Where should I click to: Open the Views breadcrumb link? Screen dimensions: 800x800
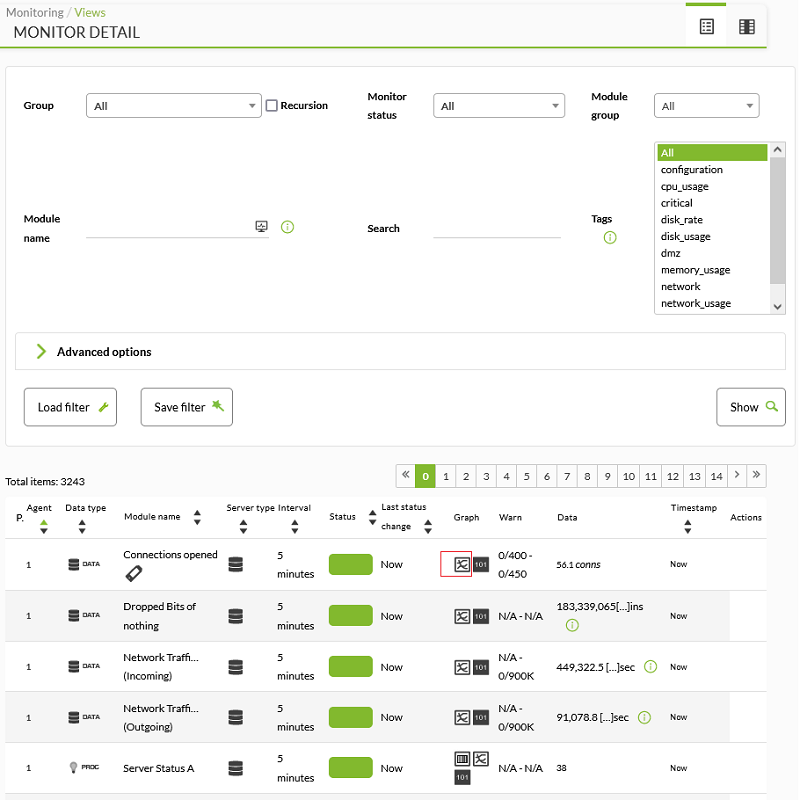tap(90, 12)
